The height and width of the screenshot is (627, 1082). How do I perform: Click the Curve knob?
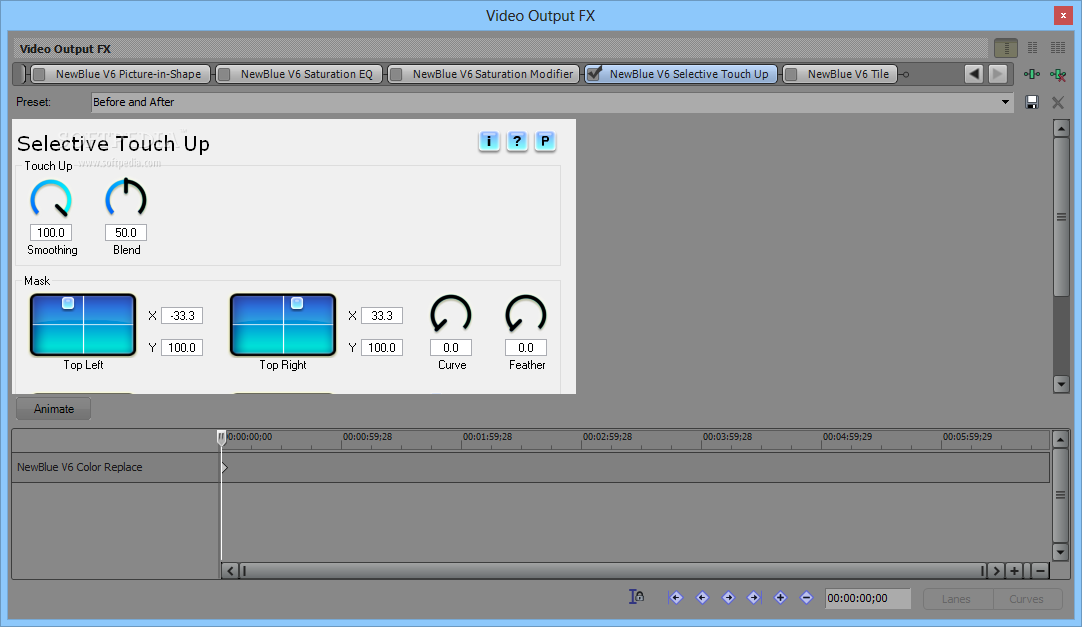451,315
